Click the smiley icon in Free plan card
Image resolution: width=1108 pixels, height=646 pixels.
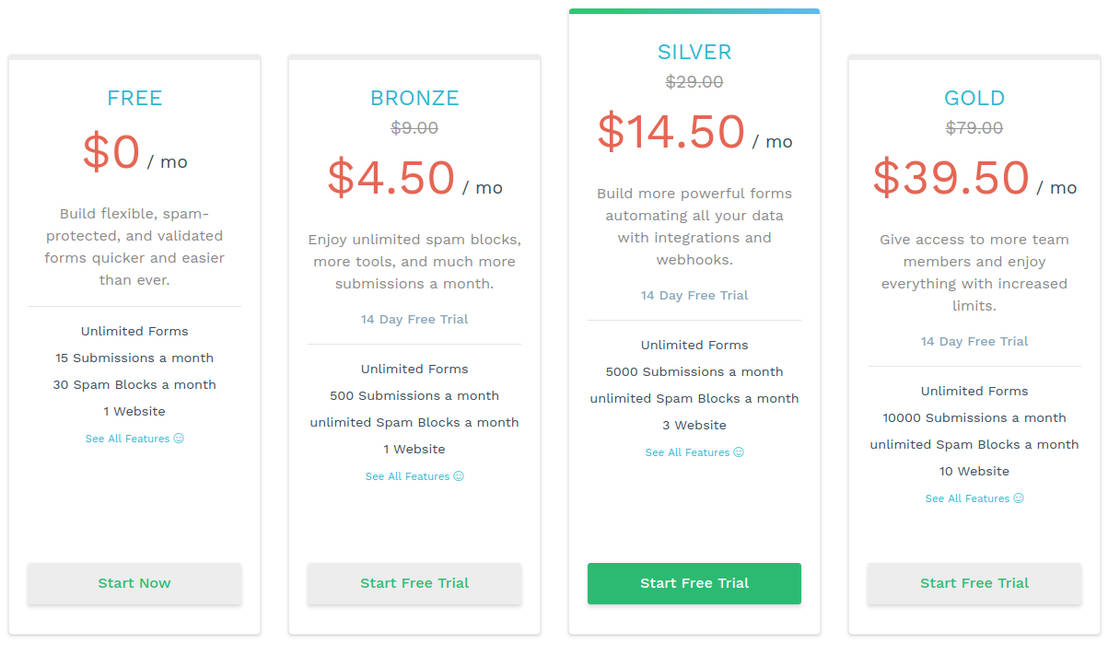pos(179,439)
